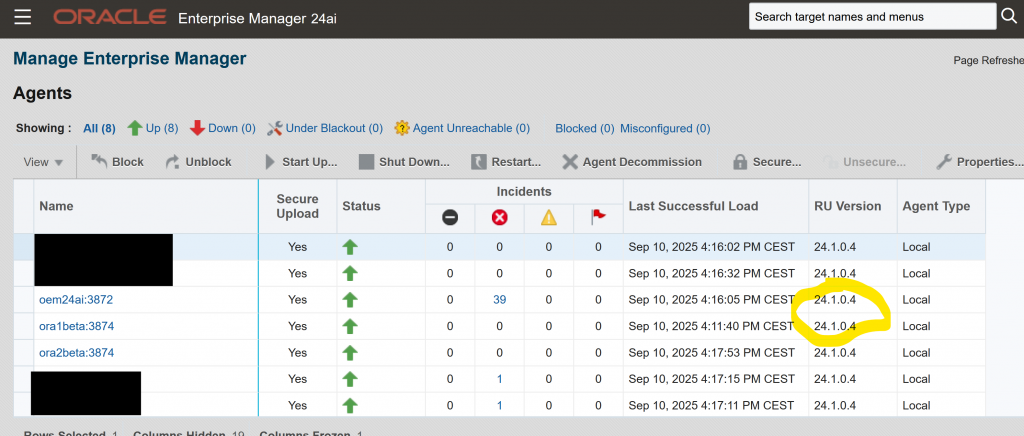
Task: Filter agents by Up (8)
Action: (x=152, y=128)
